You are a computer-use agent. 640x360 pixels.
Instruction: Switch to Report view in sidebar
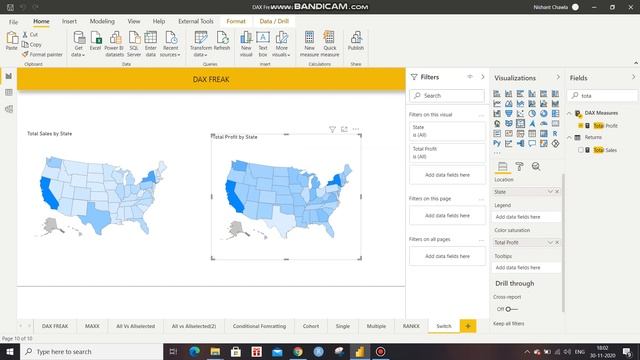(9, 76)
